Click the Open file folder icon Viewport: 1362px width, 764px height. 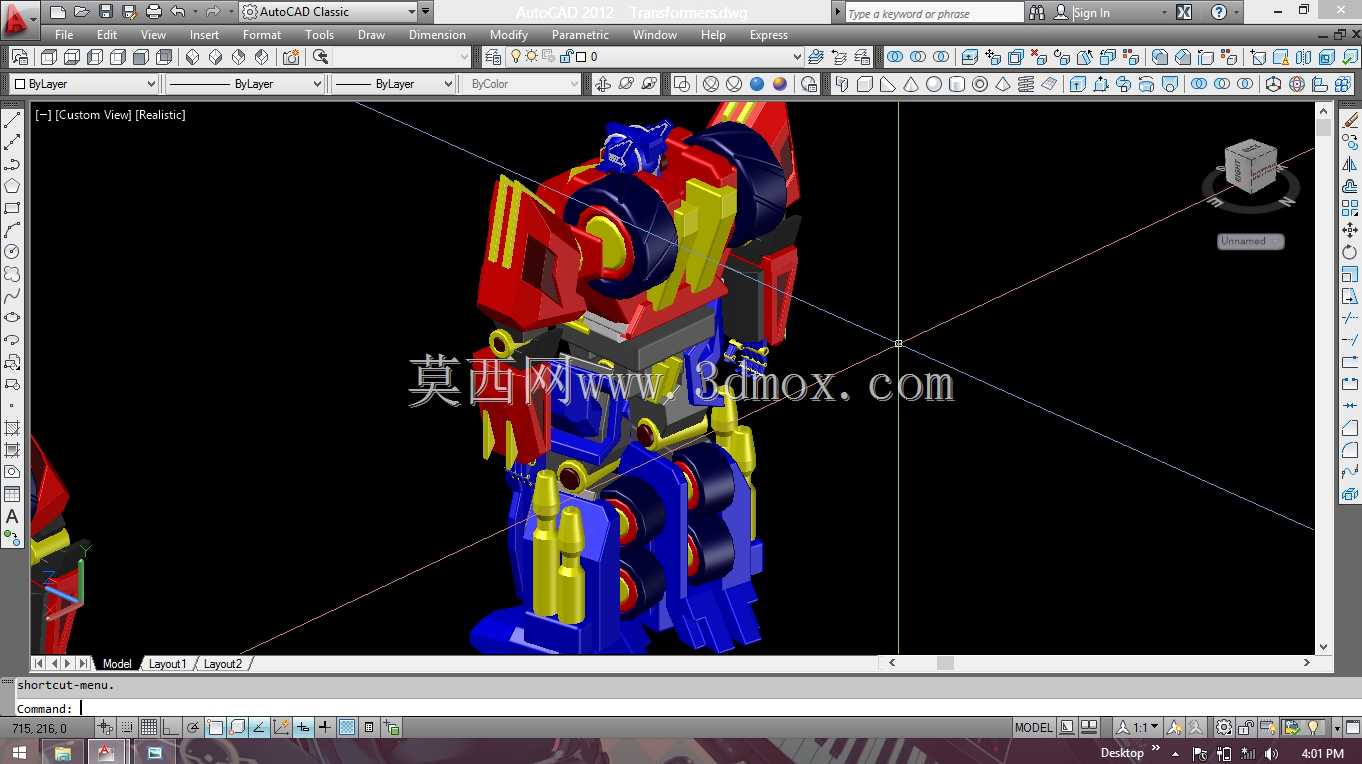[82, 12]
